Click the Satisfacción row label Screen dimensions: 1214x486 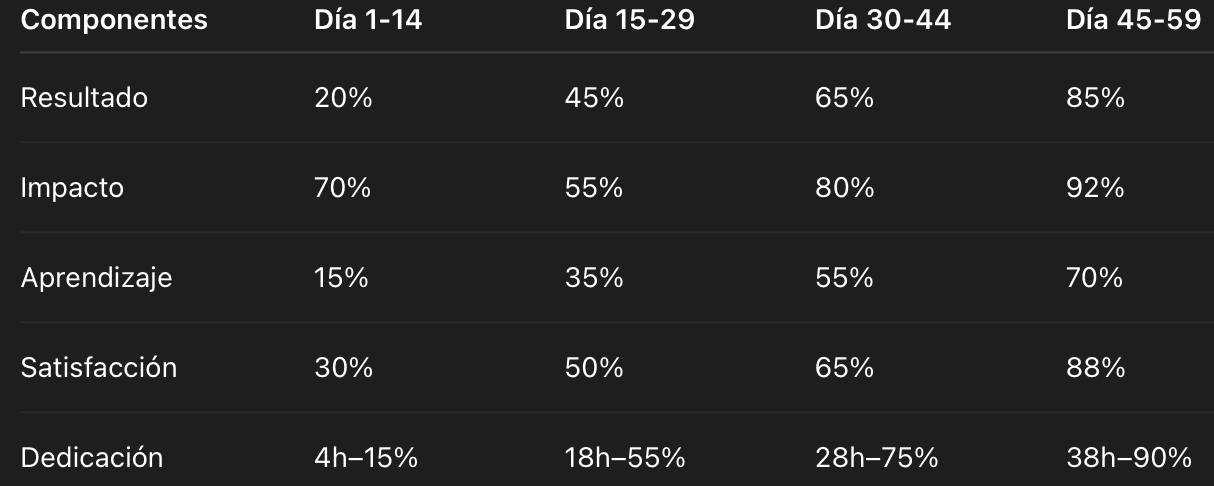[x=99, y=368]
